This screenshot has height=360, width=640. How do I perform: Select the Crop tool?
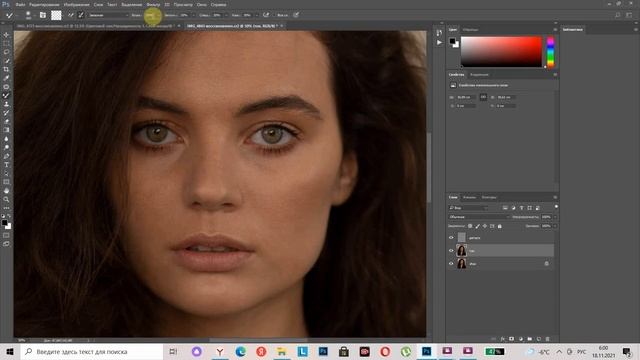click(6, 69)
